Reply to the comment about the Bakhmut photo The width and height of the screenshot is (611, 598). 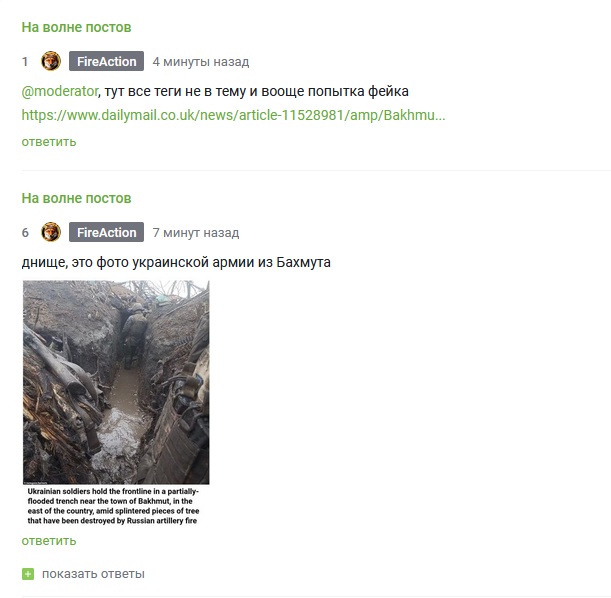tap(49, 541)
